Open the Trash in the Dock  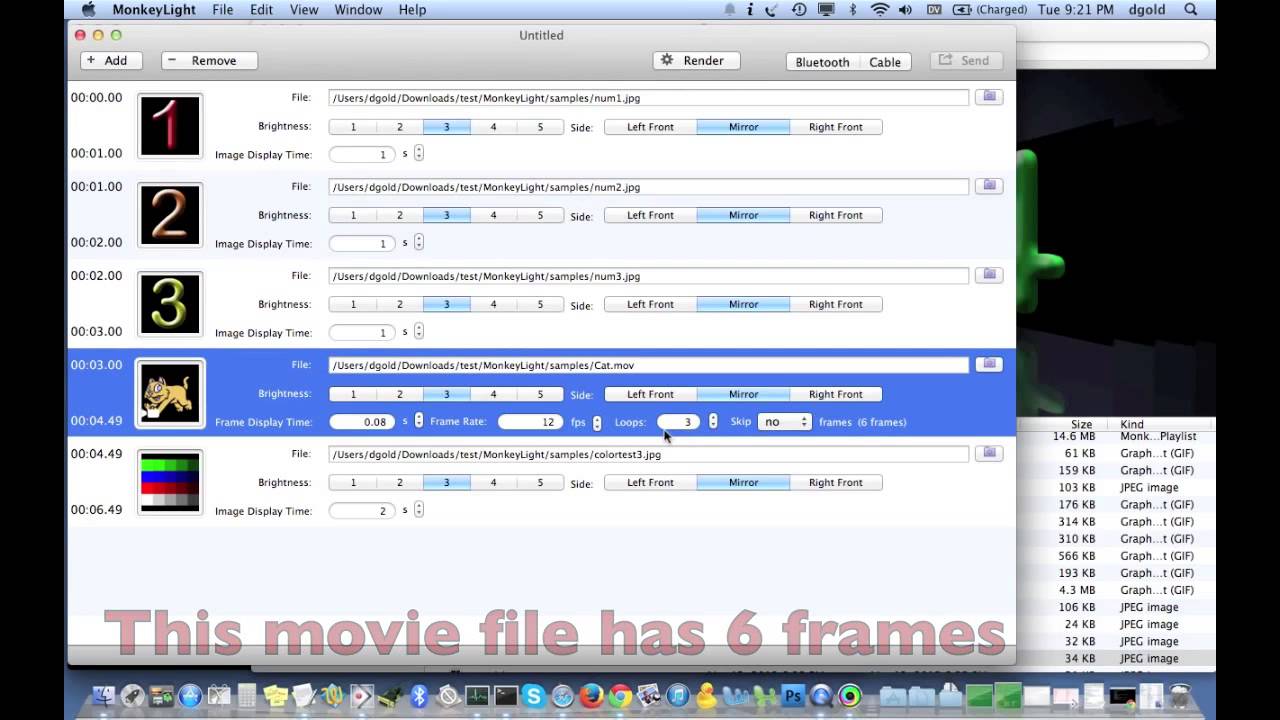pyautogui.click(x=1180, y=696)
